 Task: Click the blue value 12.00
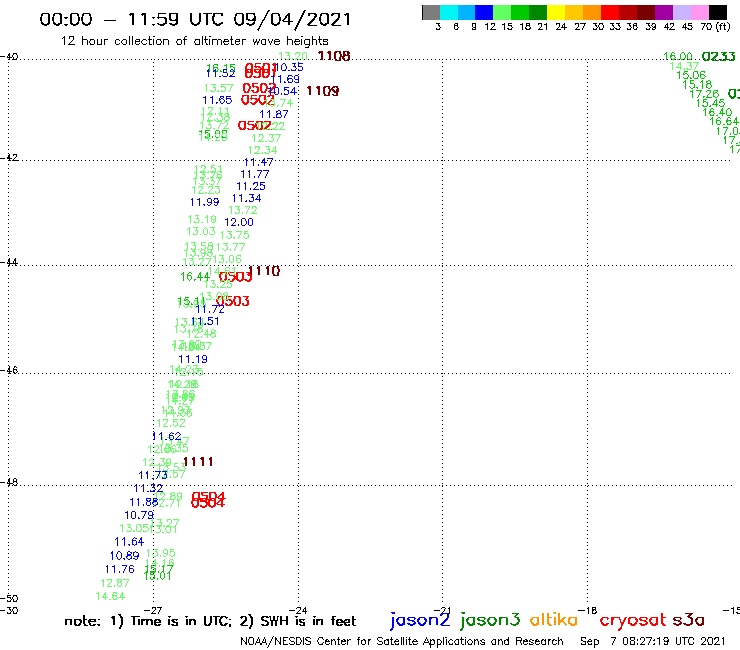239,222
